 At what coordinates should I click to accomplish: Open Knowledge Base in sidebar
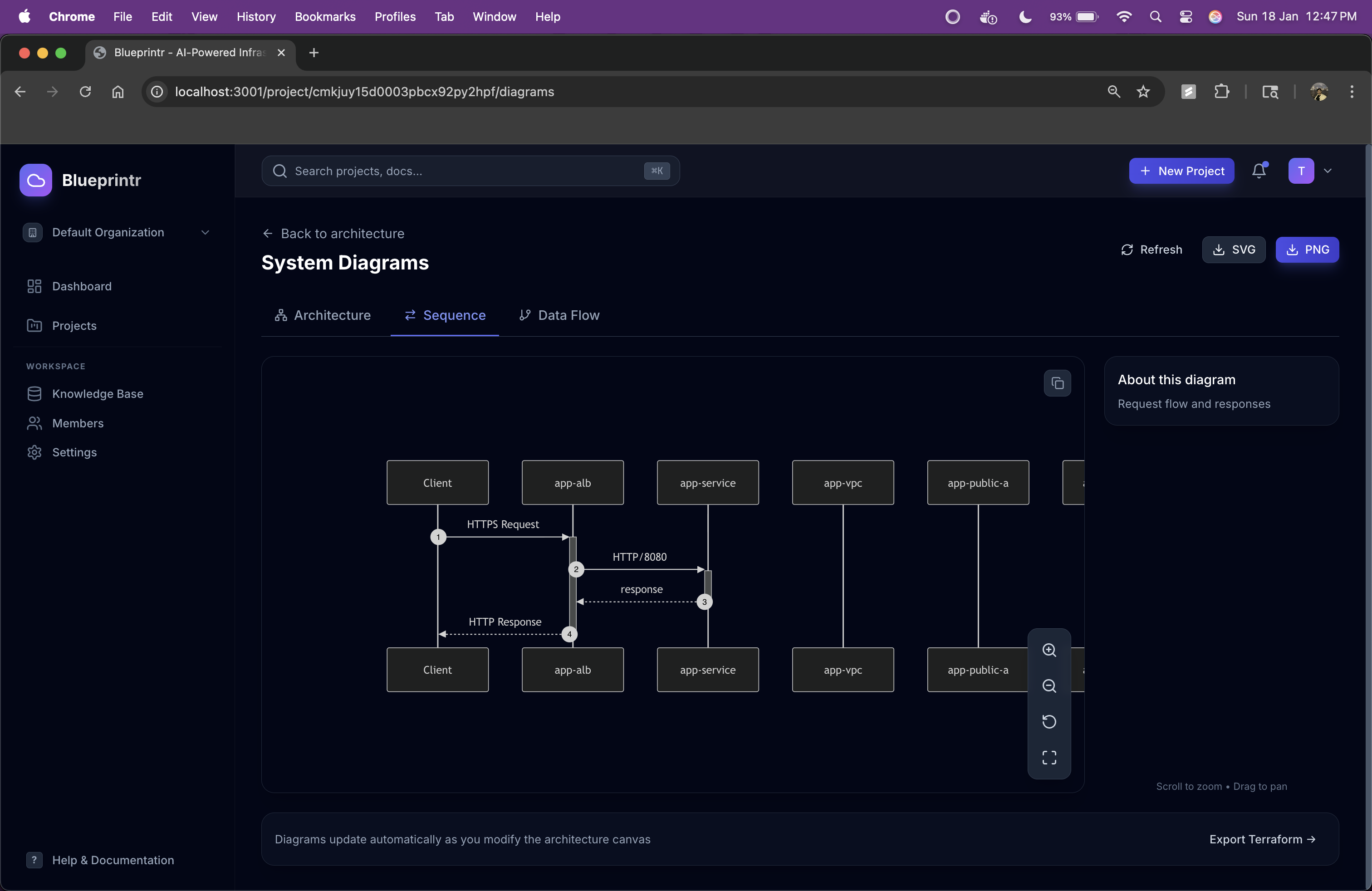(98, 394)
